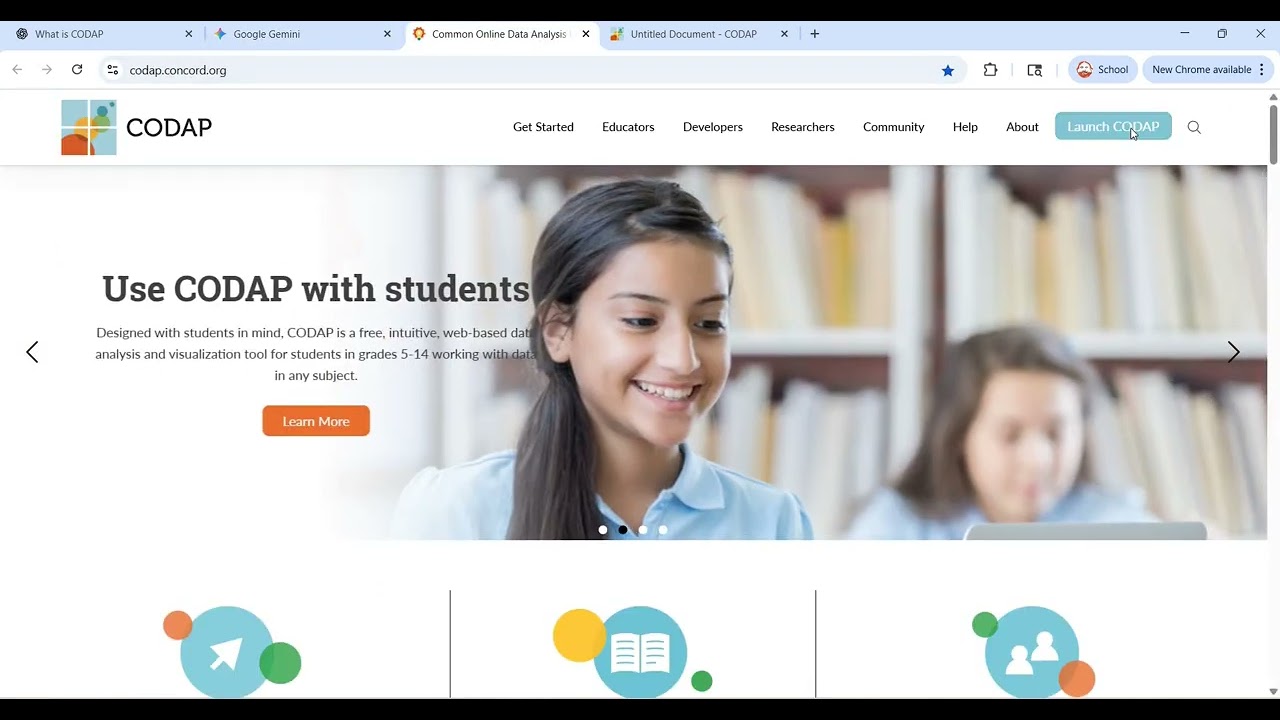Open the Get Started menu
Viewport: 1280px width, 720px height.
click(x=543, y=127)
